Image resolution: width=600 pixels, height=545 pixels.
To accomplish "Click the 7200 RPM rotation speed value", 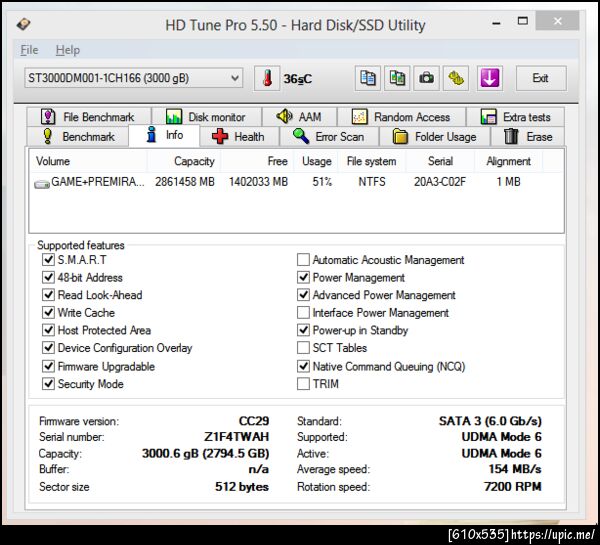I will [x=513, y=486].
